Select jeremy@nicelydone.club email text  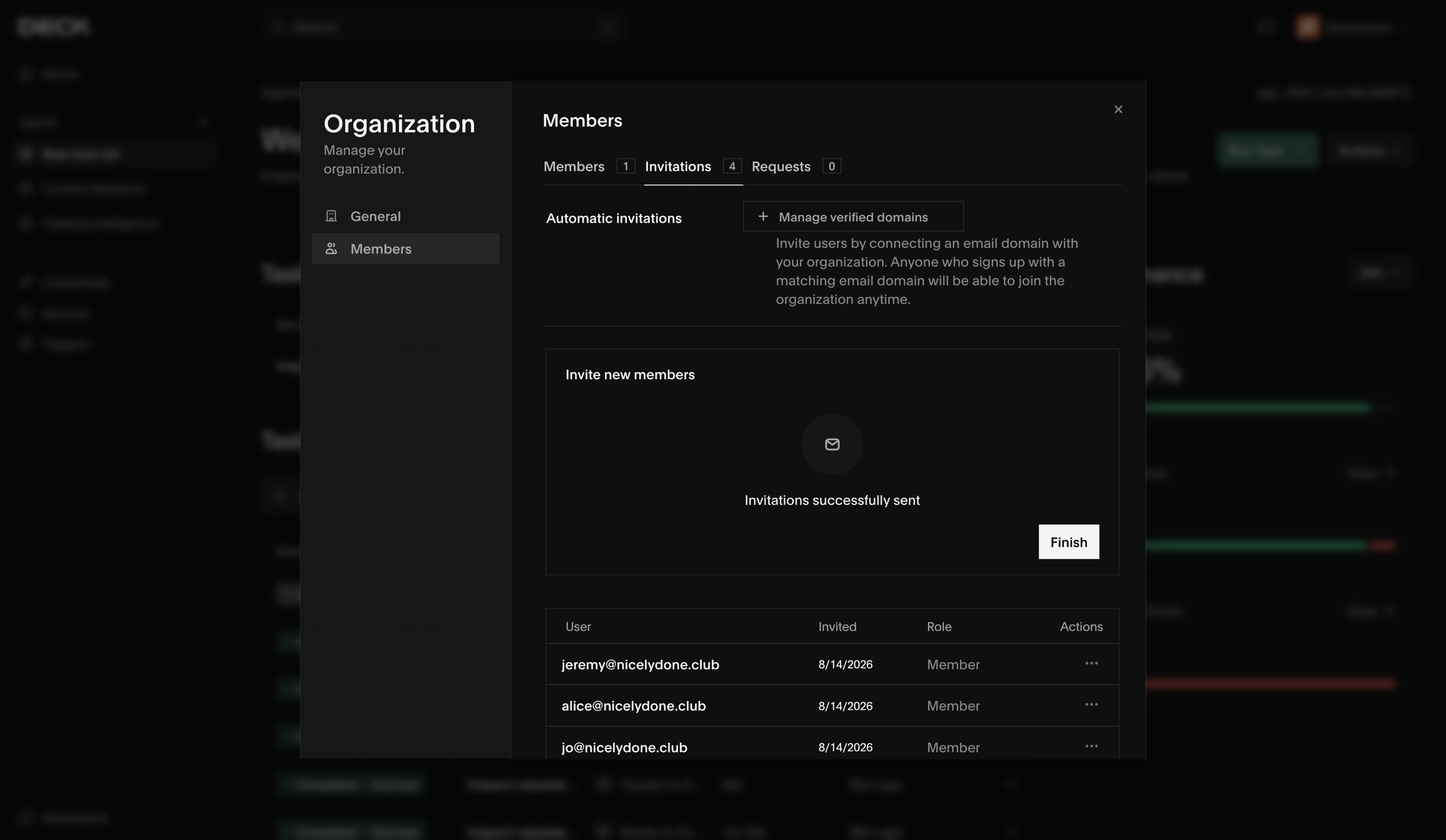coord(640,664)
